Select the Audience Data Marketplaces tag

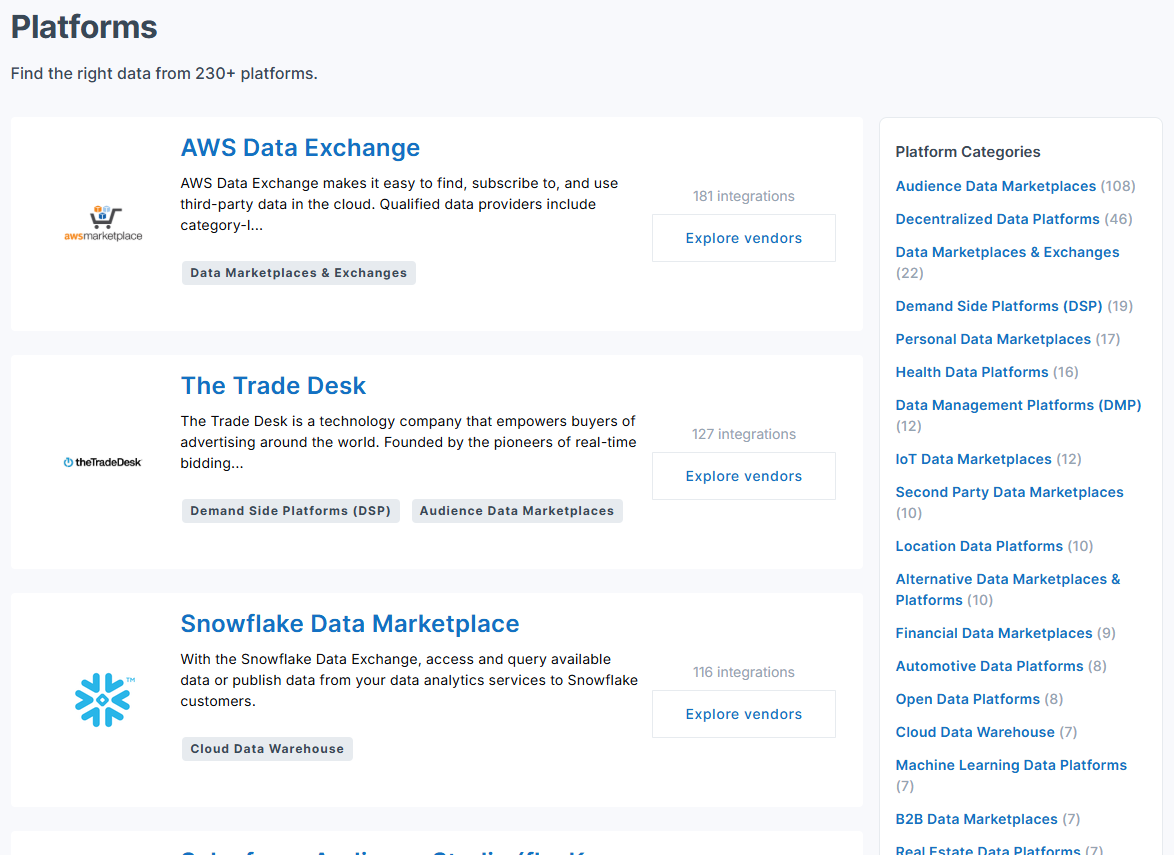click(517, 511)
